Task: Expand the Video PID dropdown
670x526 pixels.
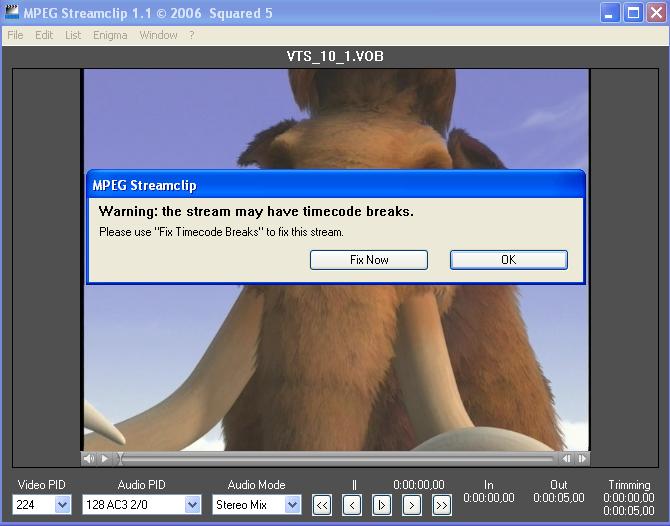Action: pyautogui.click(x=62, y=505)
